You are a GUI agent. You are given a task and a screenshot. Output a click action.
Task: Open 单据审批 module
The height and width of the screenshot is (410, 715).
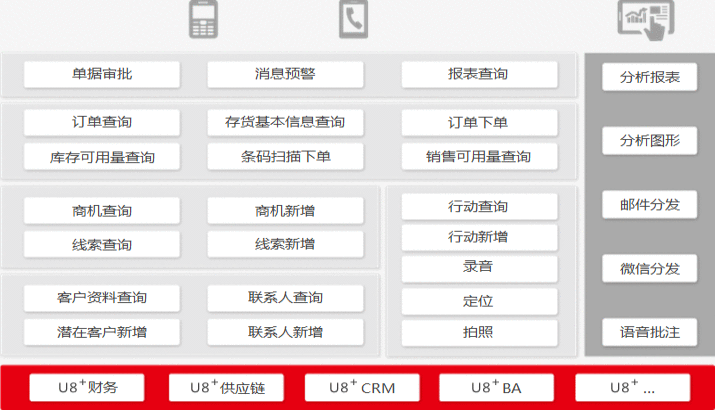[102, 74]
